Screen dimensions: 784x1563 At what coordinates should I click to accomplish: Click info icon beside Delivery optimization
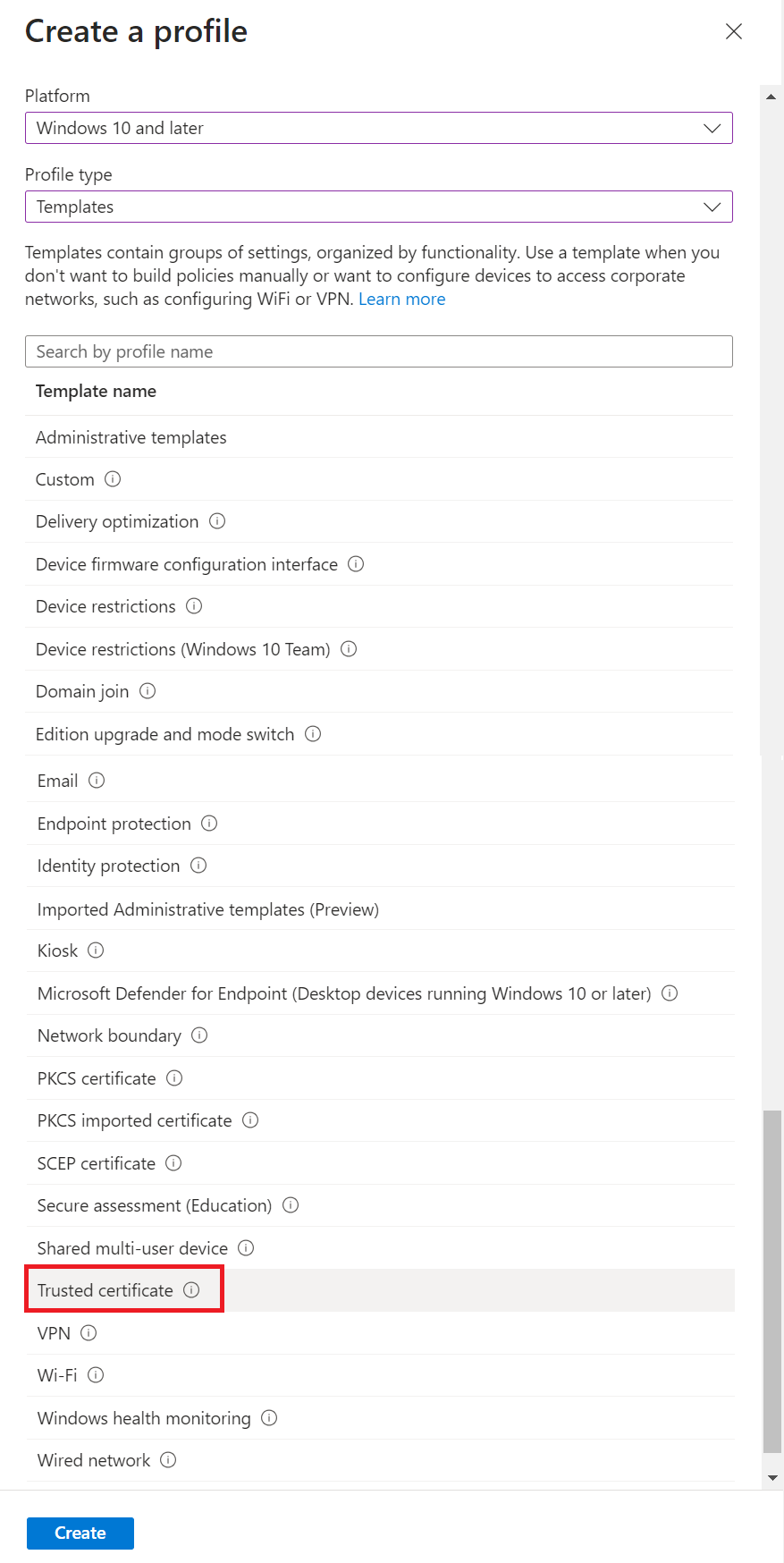pos(217,521)
